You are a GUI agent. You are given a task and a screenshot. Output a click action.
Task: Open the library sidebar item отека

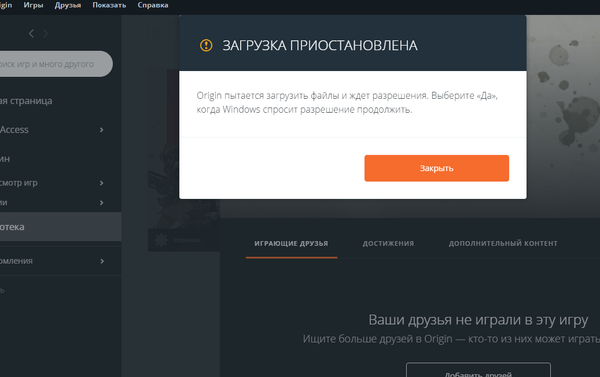point(60,227)
